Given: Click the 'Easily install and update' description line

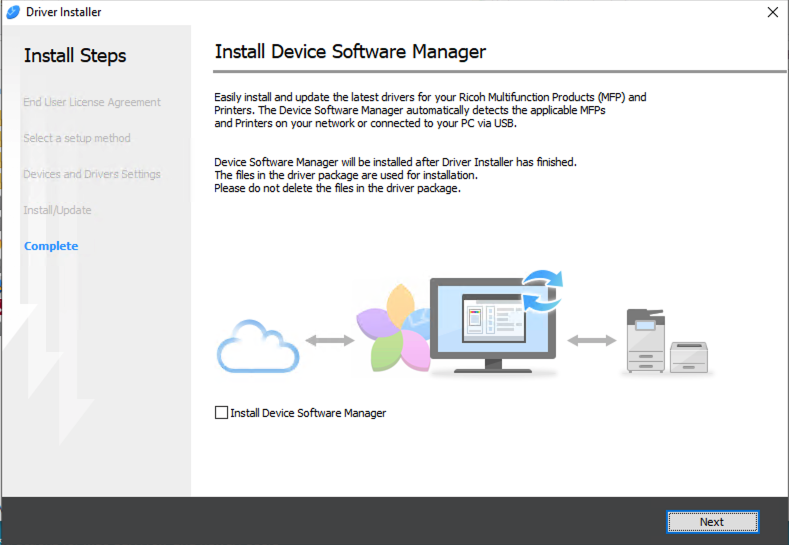Looking at the screenshot, I should point(430,97).
